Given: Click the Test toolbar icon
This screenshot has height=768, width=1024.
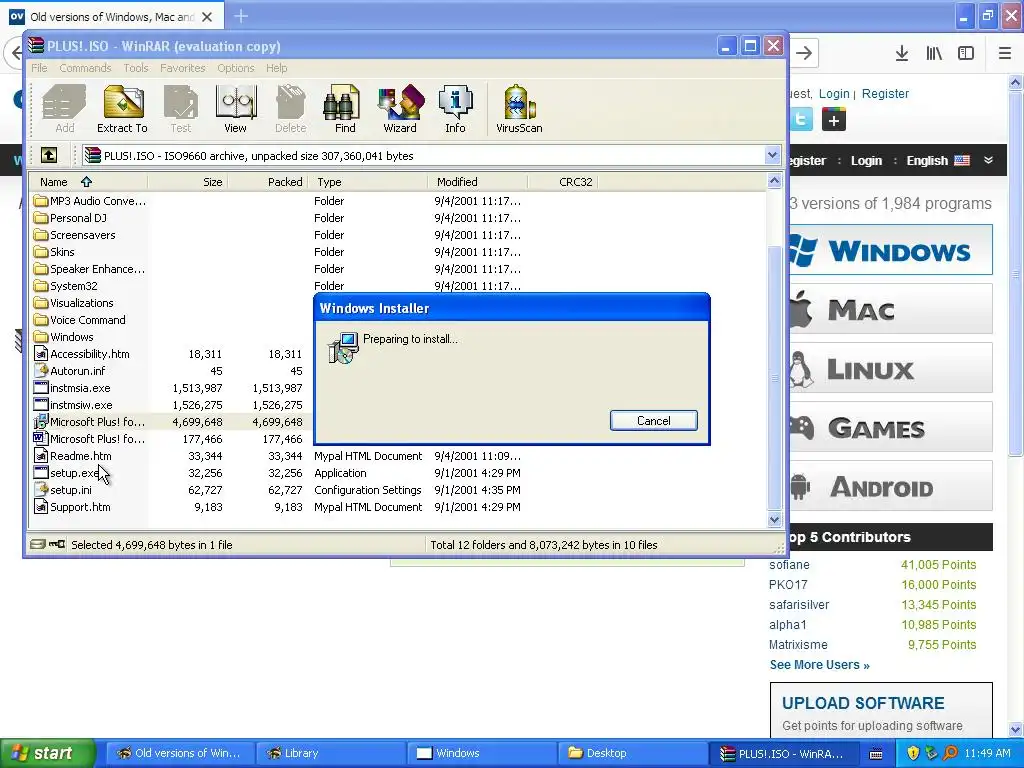Looking at the screenshot, I should [181, 109].
